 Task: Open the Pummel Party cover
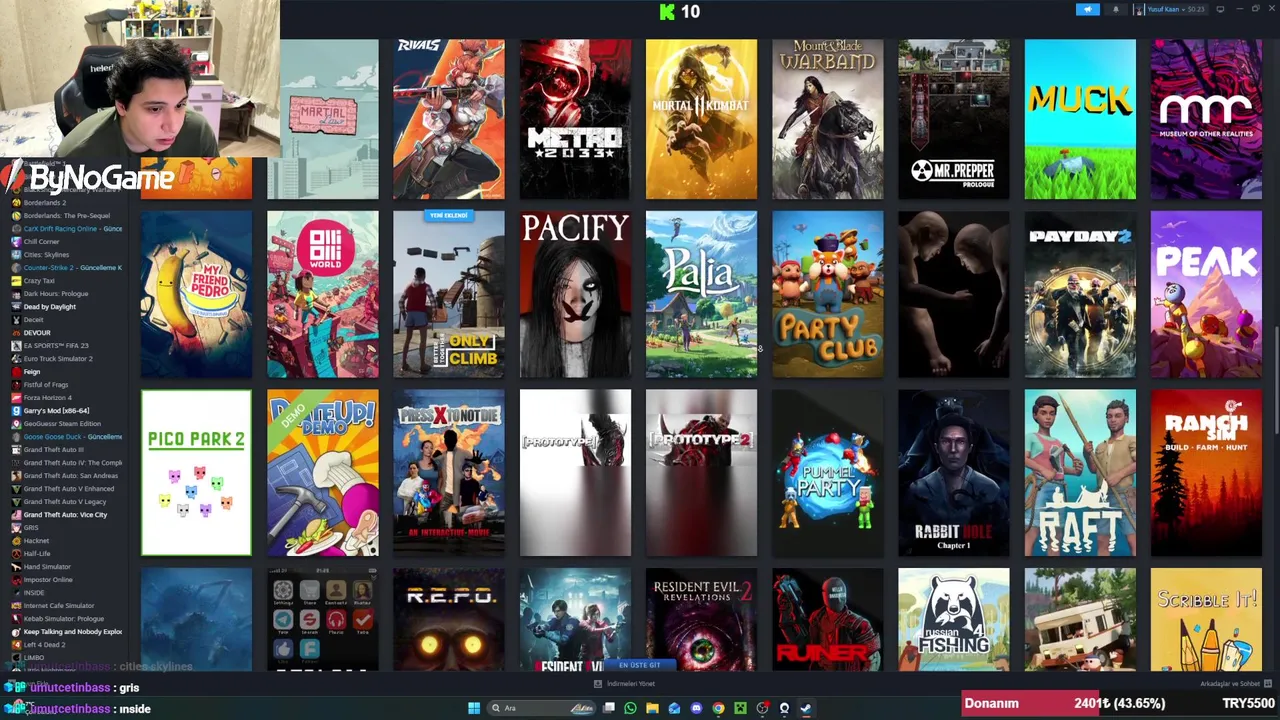point(827,473)
